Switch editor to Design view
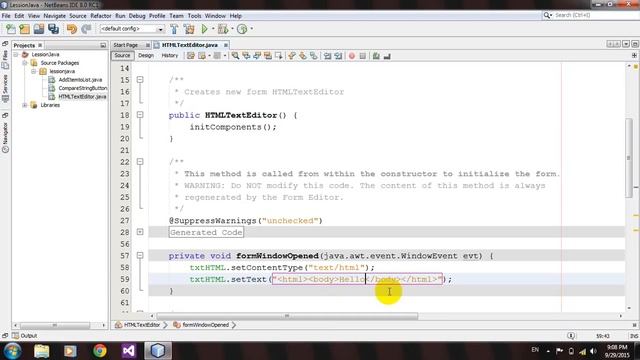This screenshot has width=640, height=360. (x=146, y=56)
